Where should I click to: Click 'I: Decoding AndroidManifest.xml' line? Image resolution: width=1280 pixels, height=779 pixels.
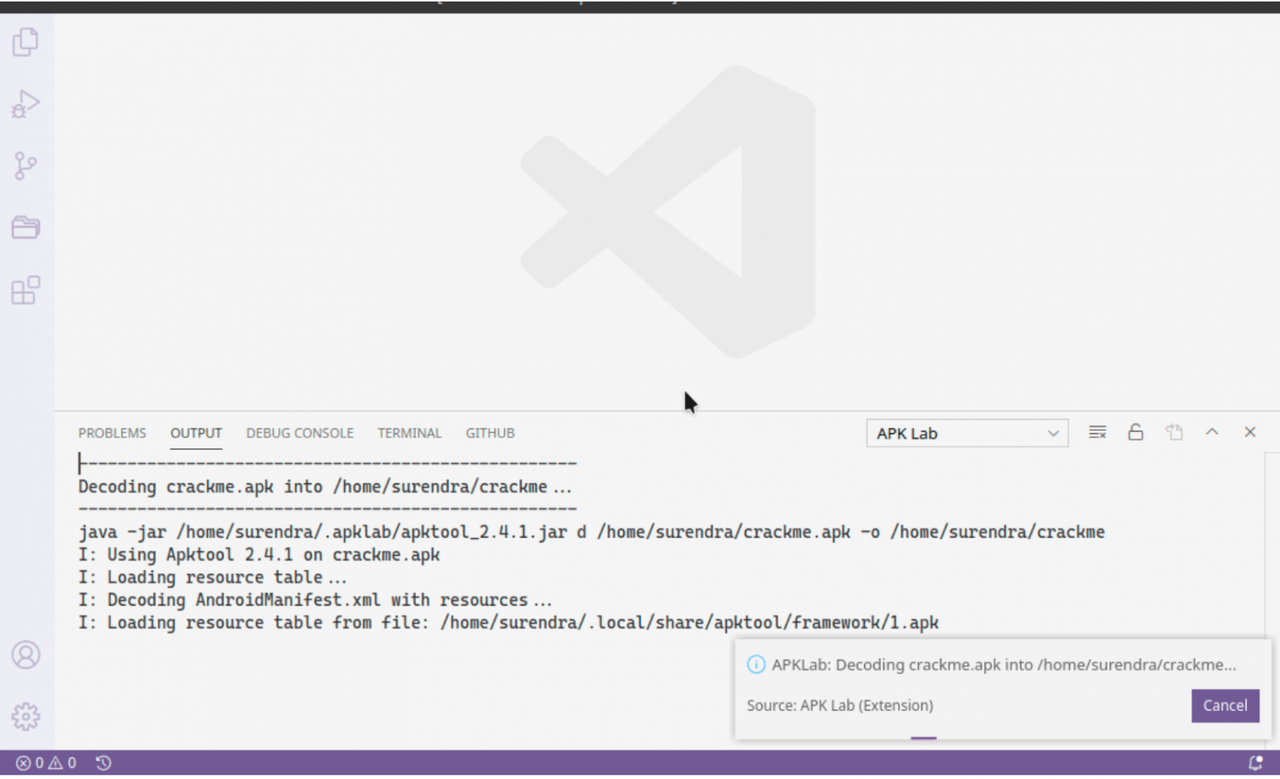click(x=315, y=600)
